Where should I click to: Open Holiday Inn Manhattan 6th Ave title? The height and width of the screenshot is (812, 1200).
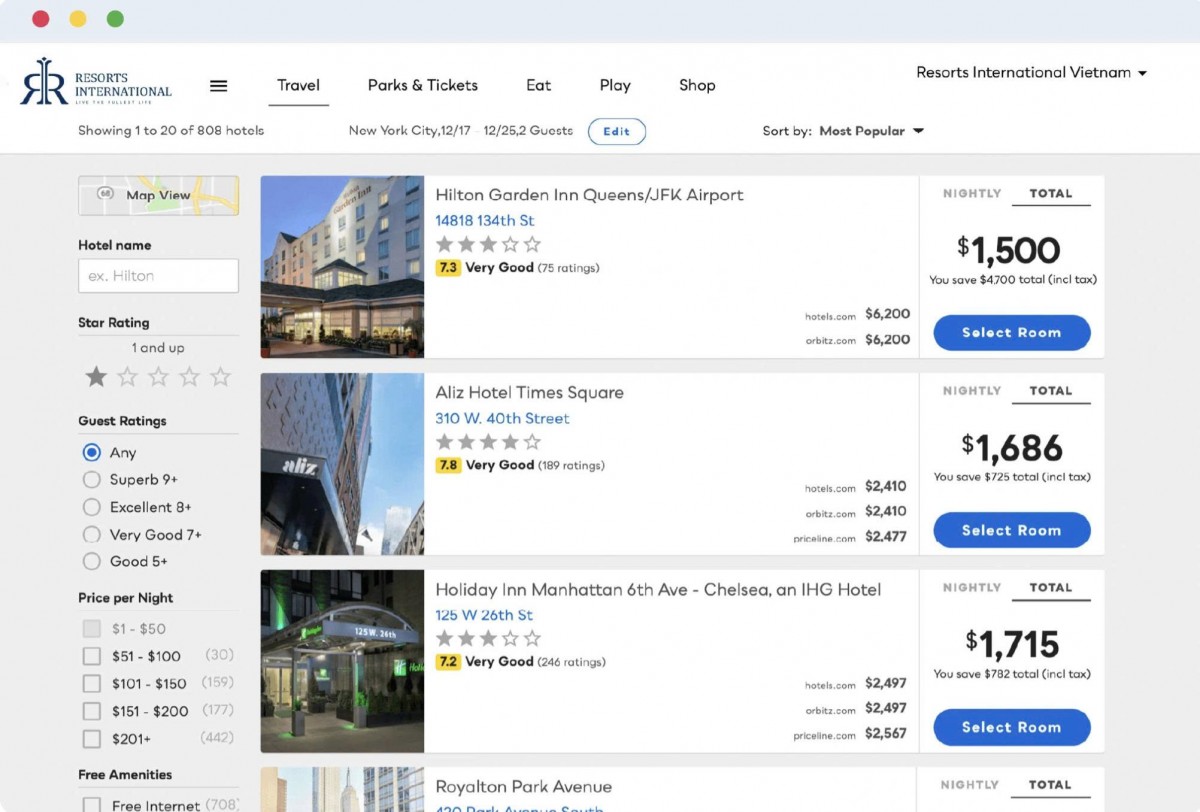pos(658,589)
